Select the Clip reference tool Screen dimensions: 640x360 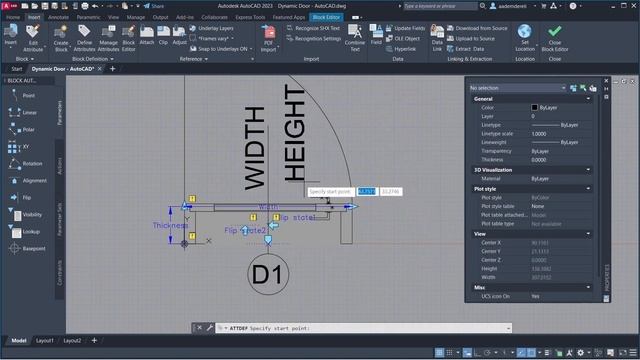(163, 35)
